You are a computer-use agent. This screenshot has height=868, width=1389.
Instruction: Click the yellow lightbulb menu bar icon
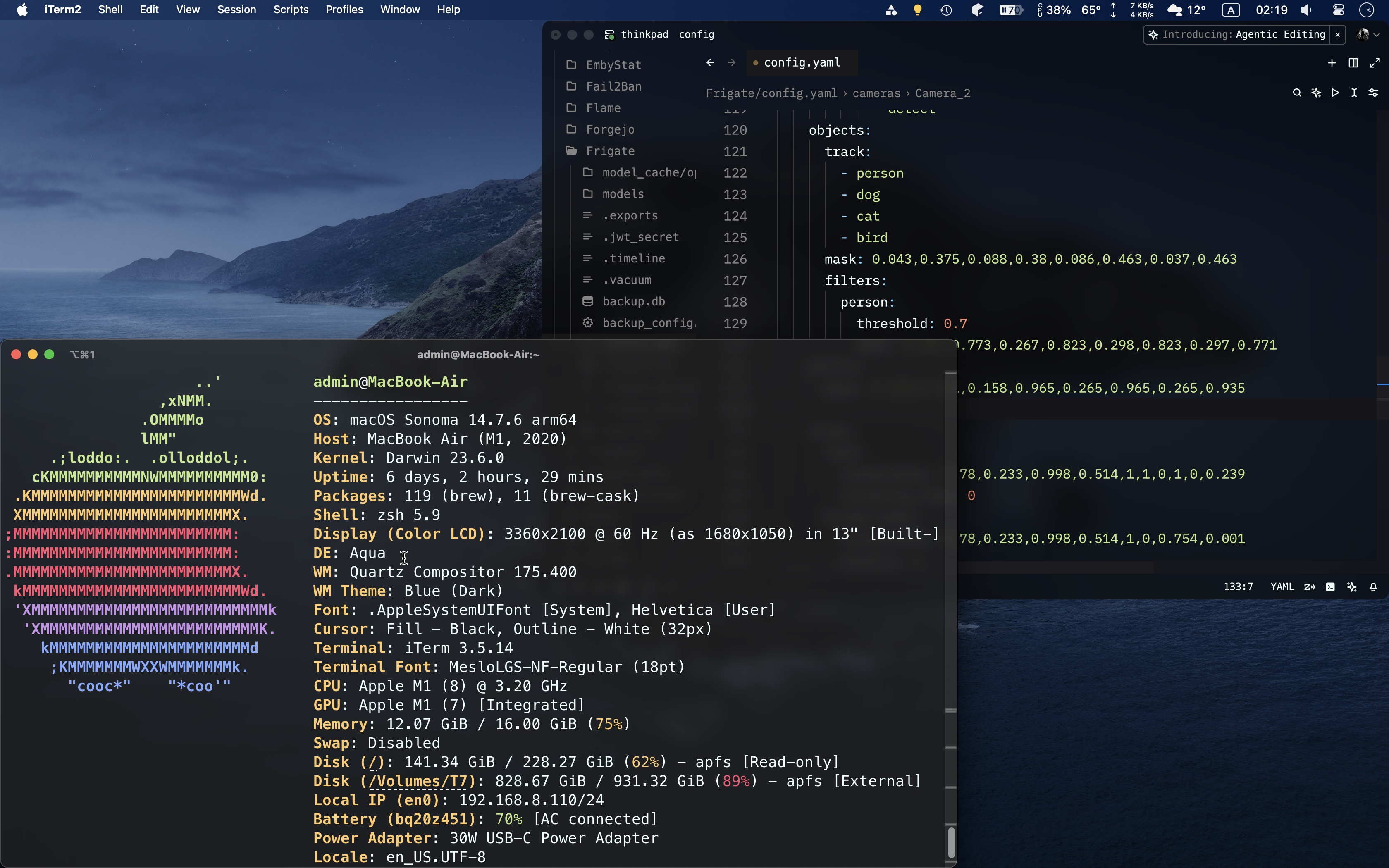point(918,10)
